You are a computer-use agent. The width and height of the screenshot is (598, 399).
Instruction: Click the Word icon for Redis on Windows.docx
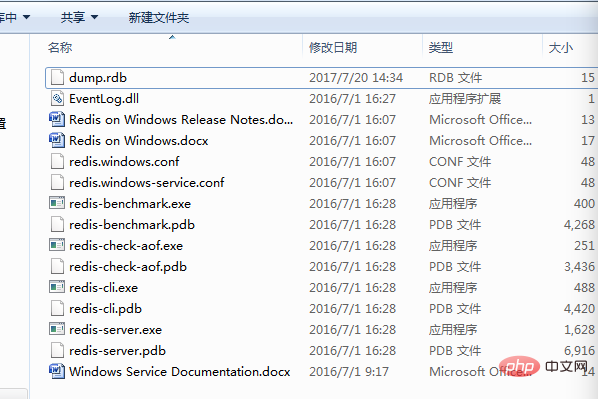57,141
